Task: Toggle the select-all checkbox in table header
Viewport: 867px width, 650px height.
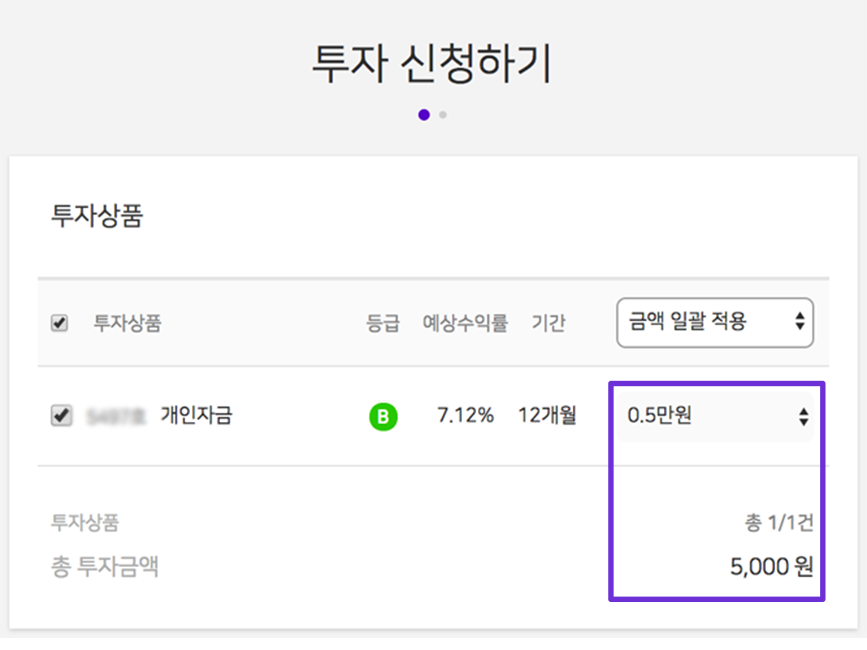Action: click(x=59, y=323)
